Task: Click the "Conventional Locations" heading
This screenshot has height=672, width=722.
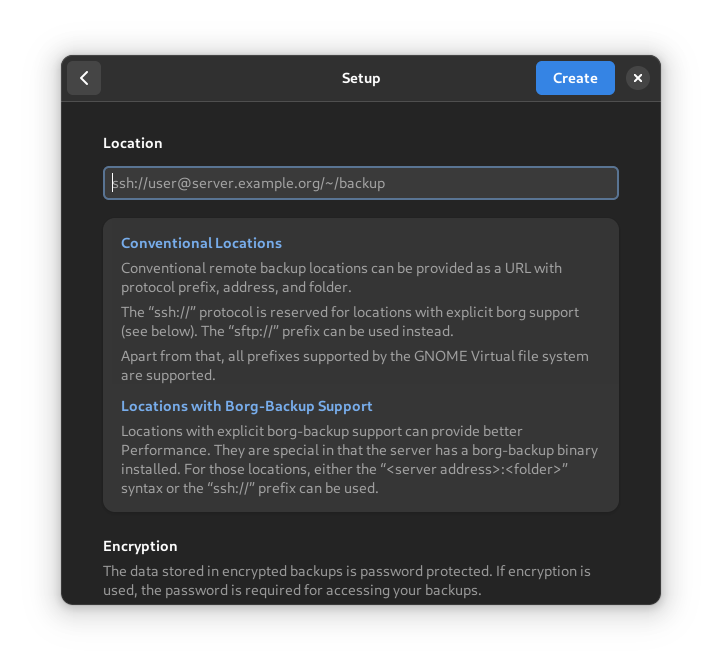Action: point(201,243)
